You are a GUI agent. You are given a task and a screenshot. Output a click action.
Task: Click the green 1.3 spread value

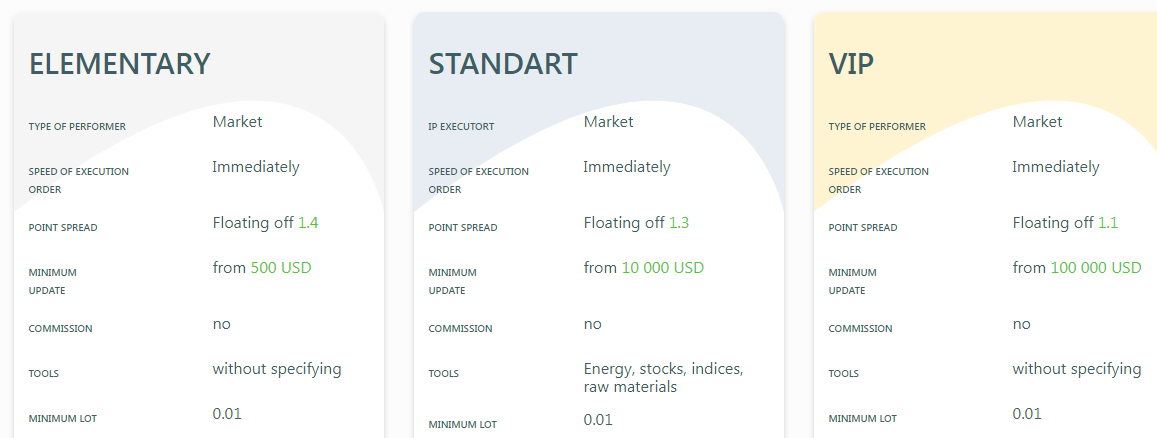(679, 223)
